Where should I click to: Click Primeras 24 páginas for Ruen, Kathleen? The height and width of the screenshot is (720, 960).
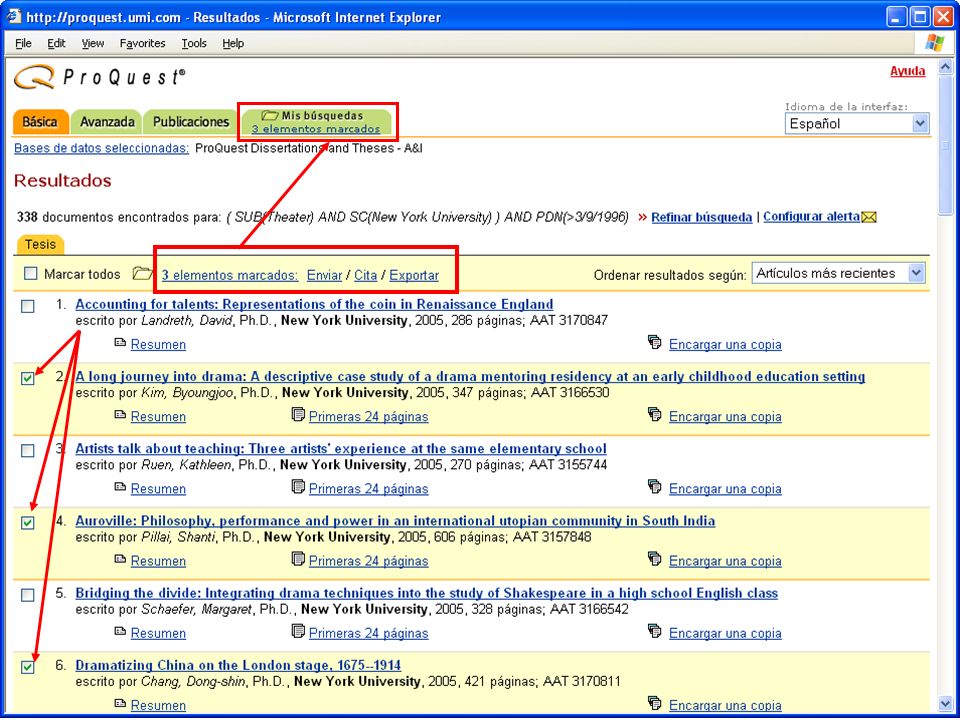click(x=369, y=489)
